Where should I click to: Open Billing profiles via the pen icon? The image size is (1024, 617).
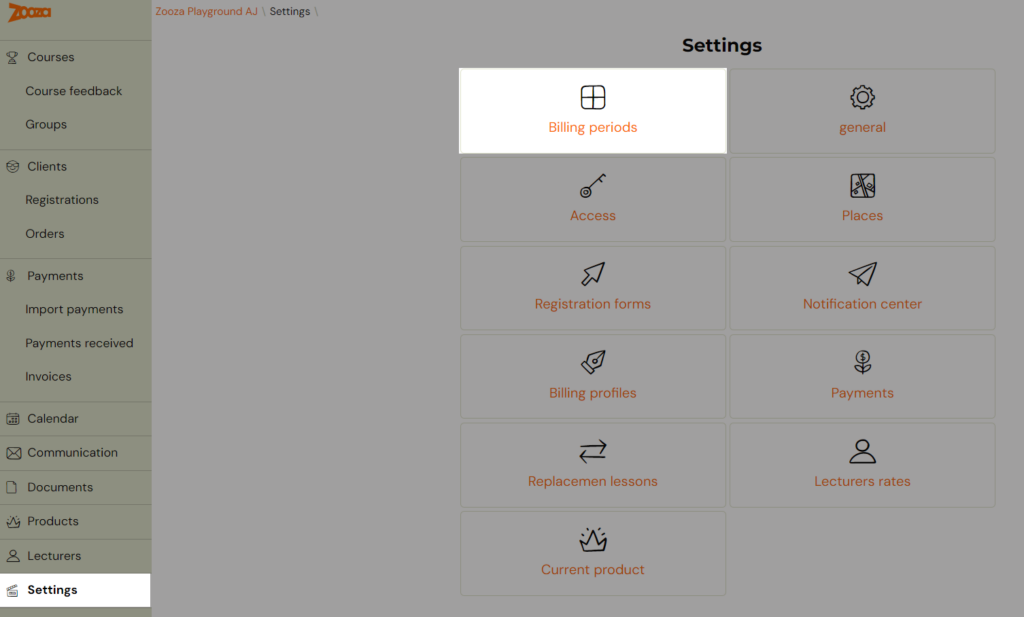(x=592, y=363)
